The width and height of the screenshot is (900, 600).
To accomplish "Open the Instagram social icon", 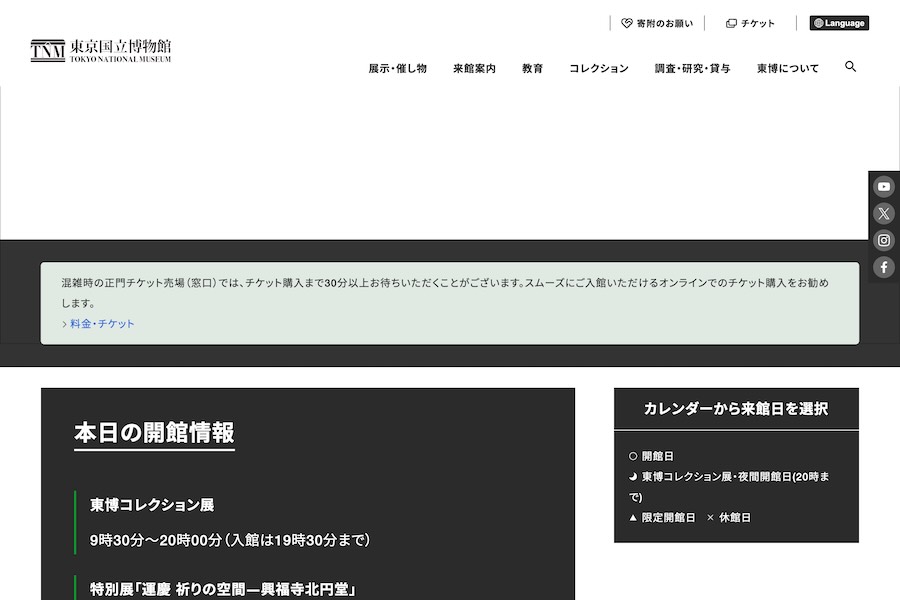I will click(884, 240).
